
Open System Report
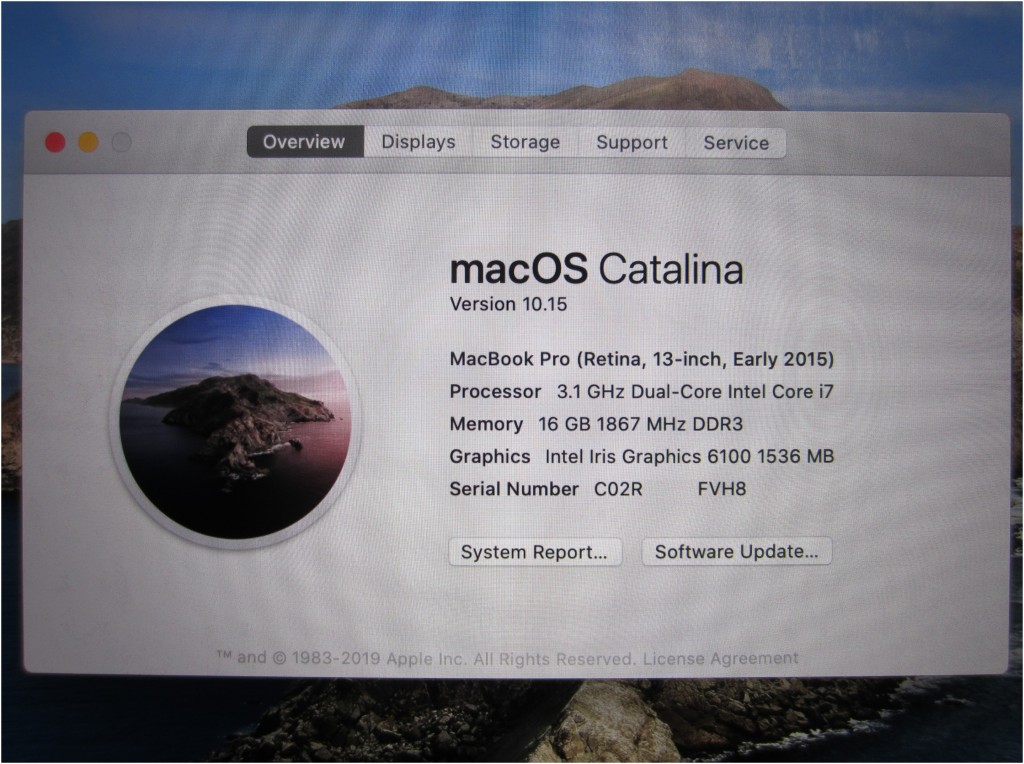[535, 552]
